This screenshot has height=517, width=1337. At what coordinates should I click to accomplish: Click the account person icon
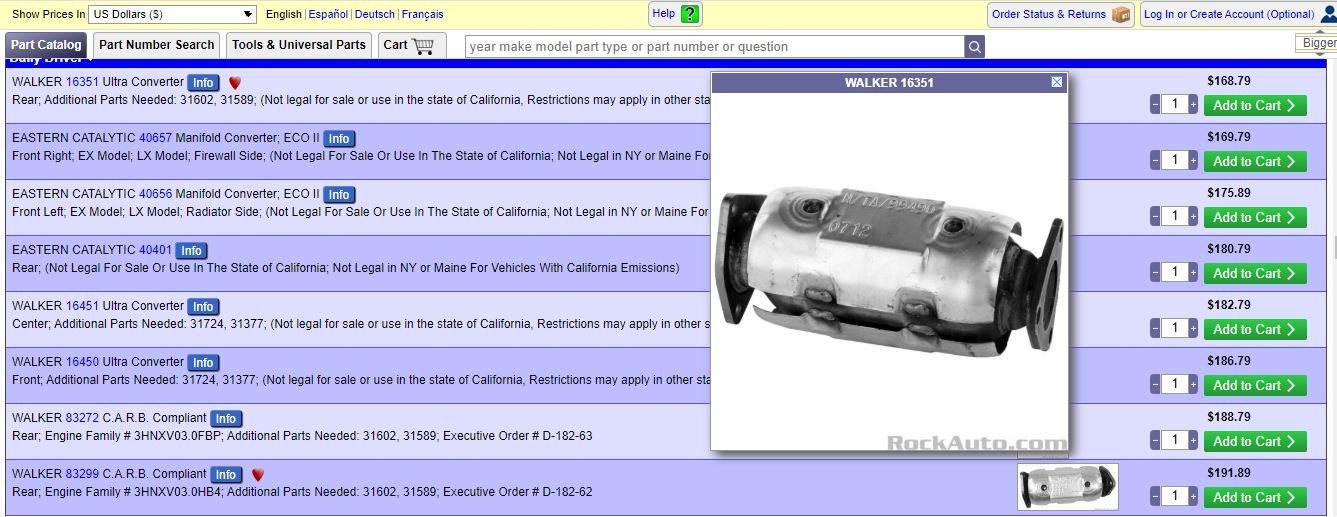tap(1329, 14)
